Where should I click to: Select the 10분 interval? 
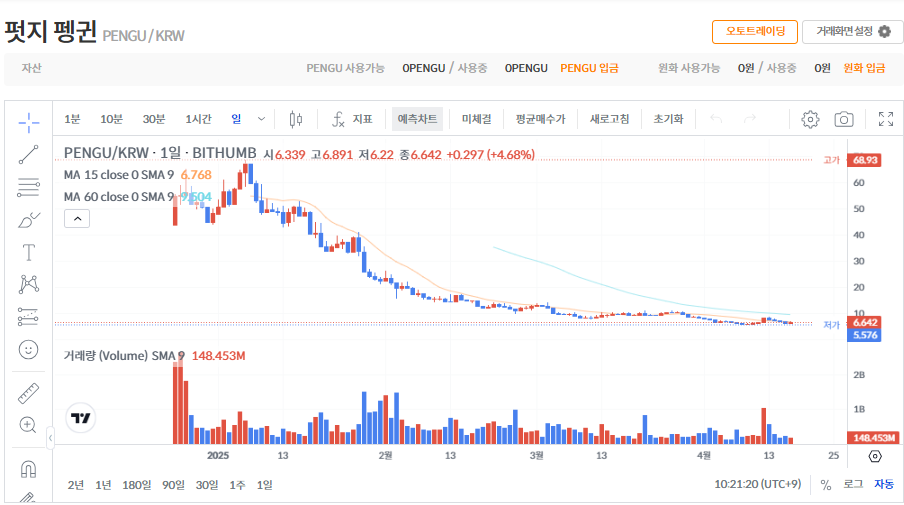pyautogui.click(x=111, y=119)
